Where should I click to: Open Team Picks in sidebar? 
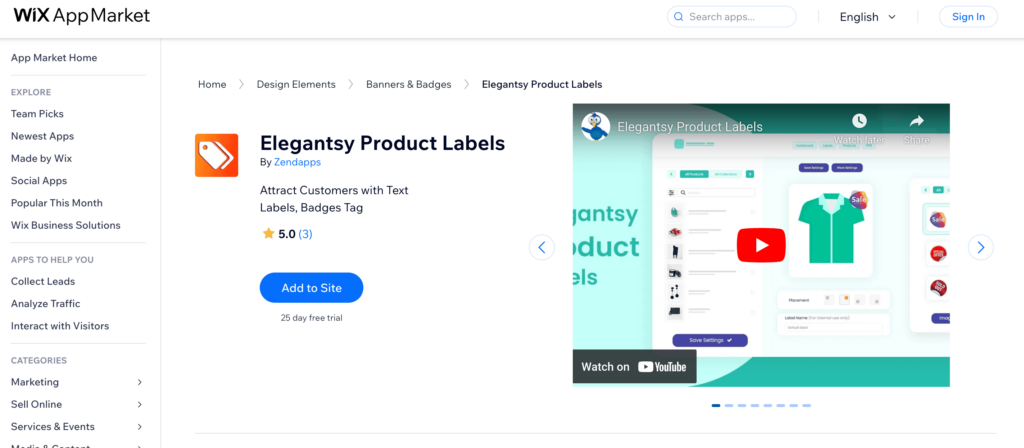point(37,114)
